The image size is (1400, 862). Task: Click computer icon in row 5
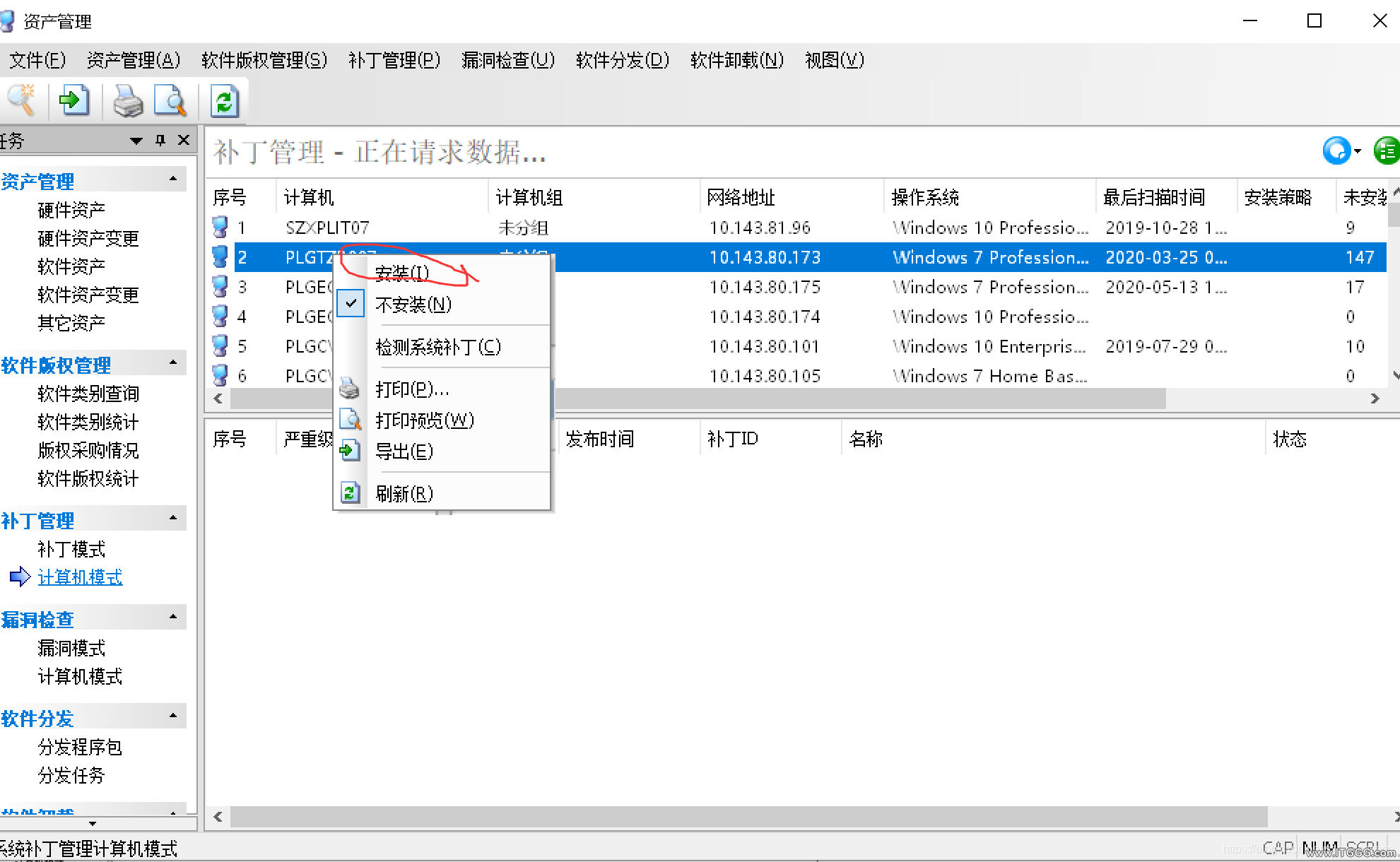(220, 346)
